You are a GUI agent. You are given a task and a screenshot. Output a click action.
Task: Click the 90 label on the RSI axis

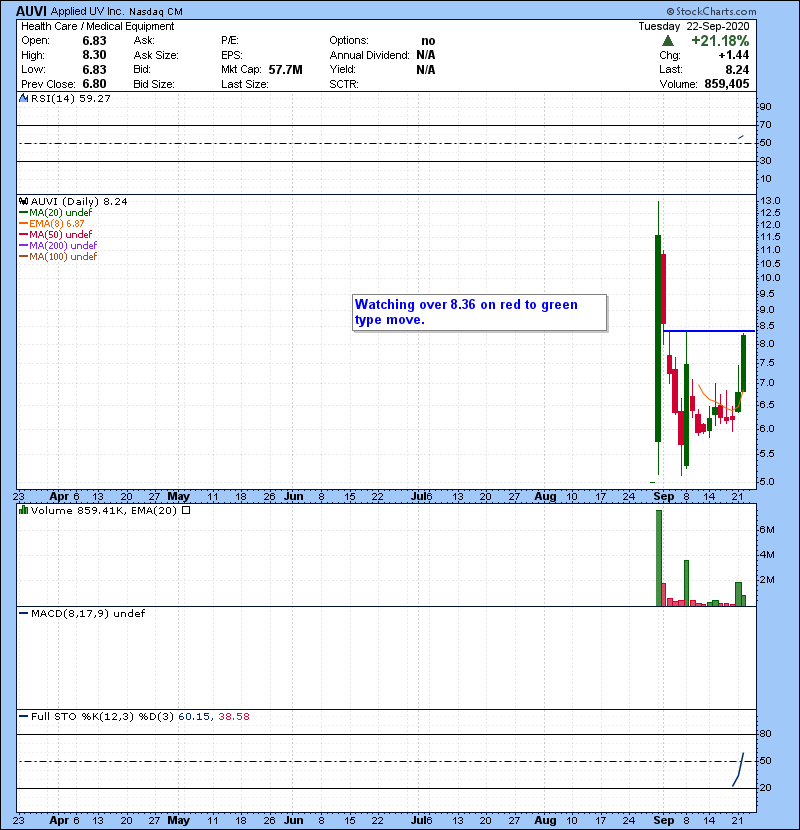tap(766, 107)
